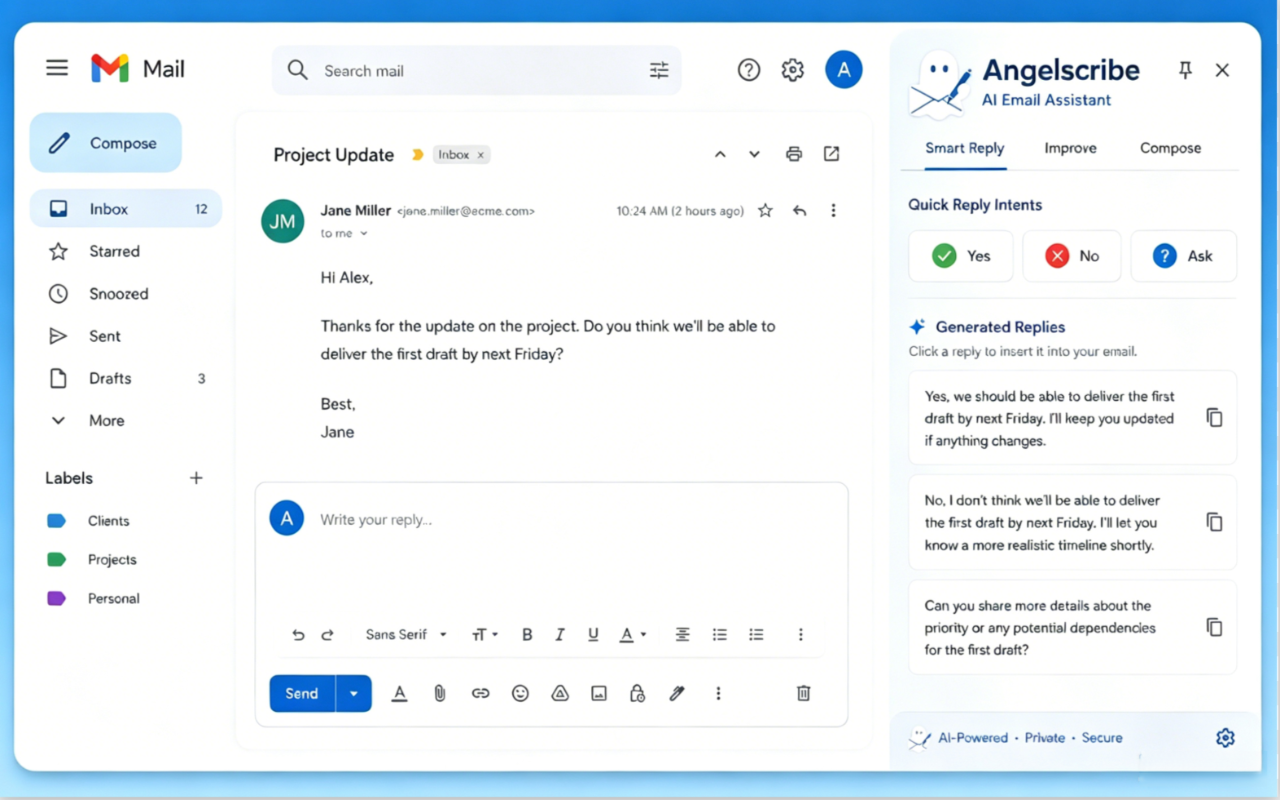This screenshot has width=1280, height=800.
Task: Insert file from Drive
Action: click(x=560, y=693)
